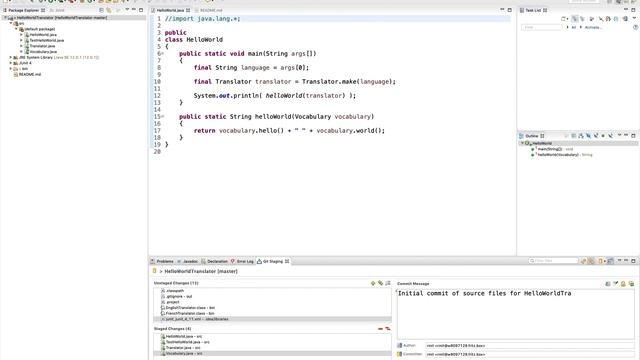Image resolution: width=640 pixels, height=360 pixels.
Task: Select Translator.java in Package Explorer tree
Action: [39, 46]
